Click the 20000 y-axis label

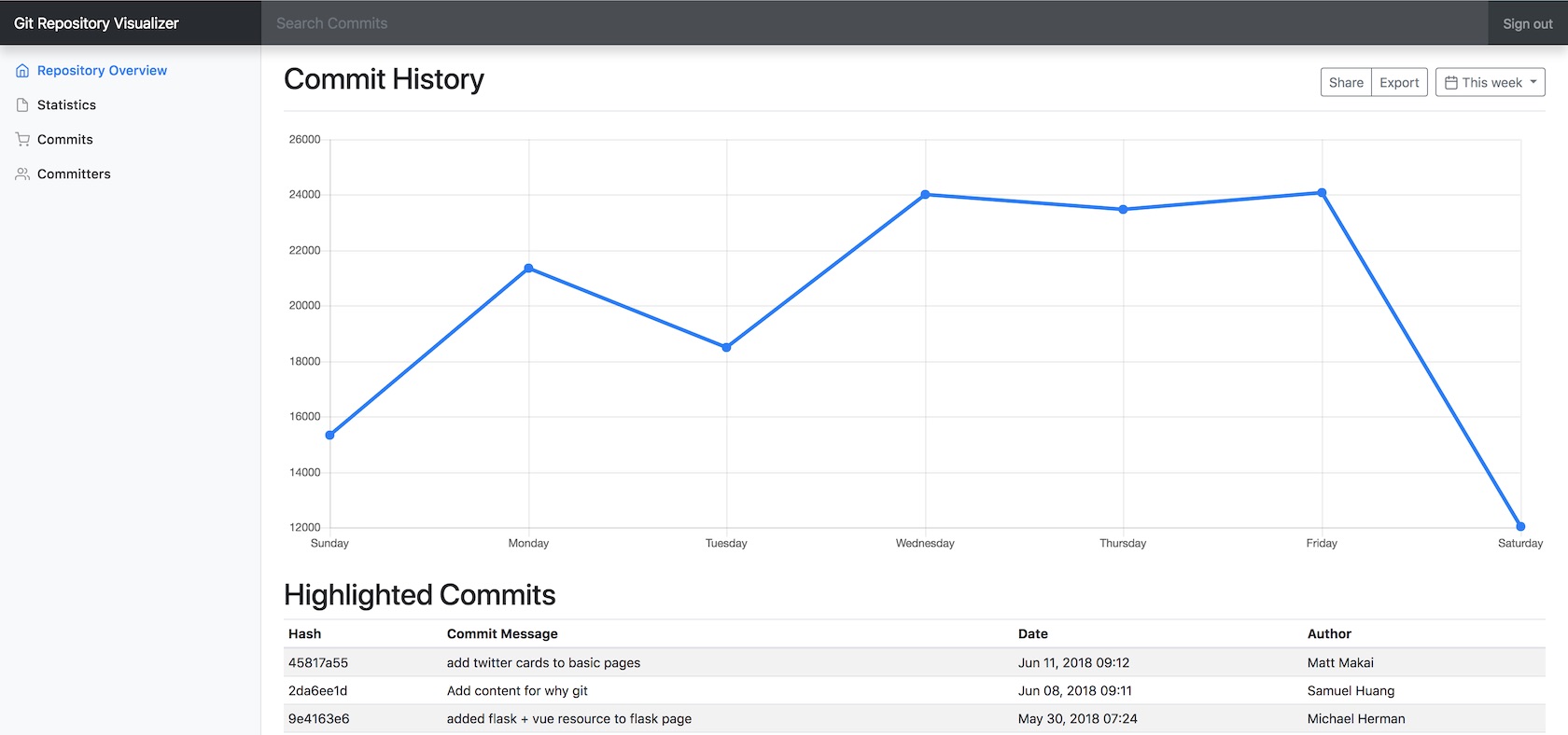pos(304,306)
